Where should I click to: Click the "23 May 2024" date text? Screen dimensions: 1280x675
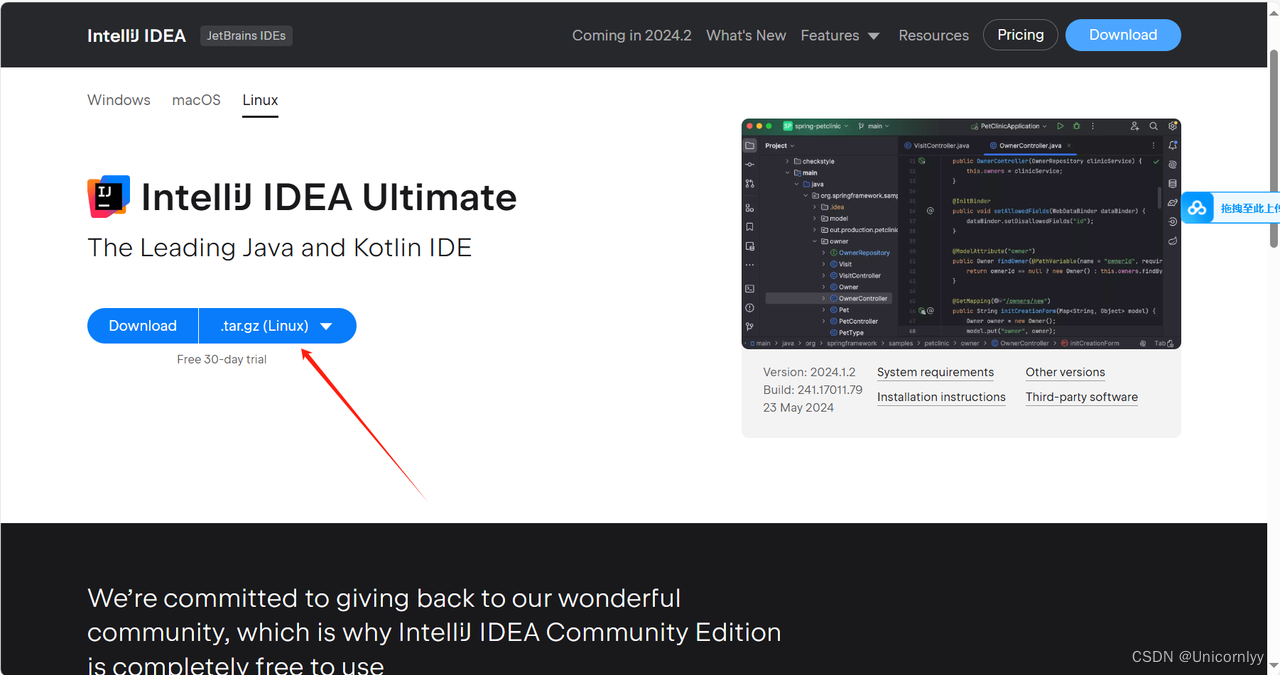pos(798,408)
